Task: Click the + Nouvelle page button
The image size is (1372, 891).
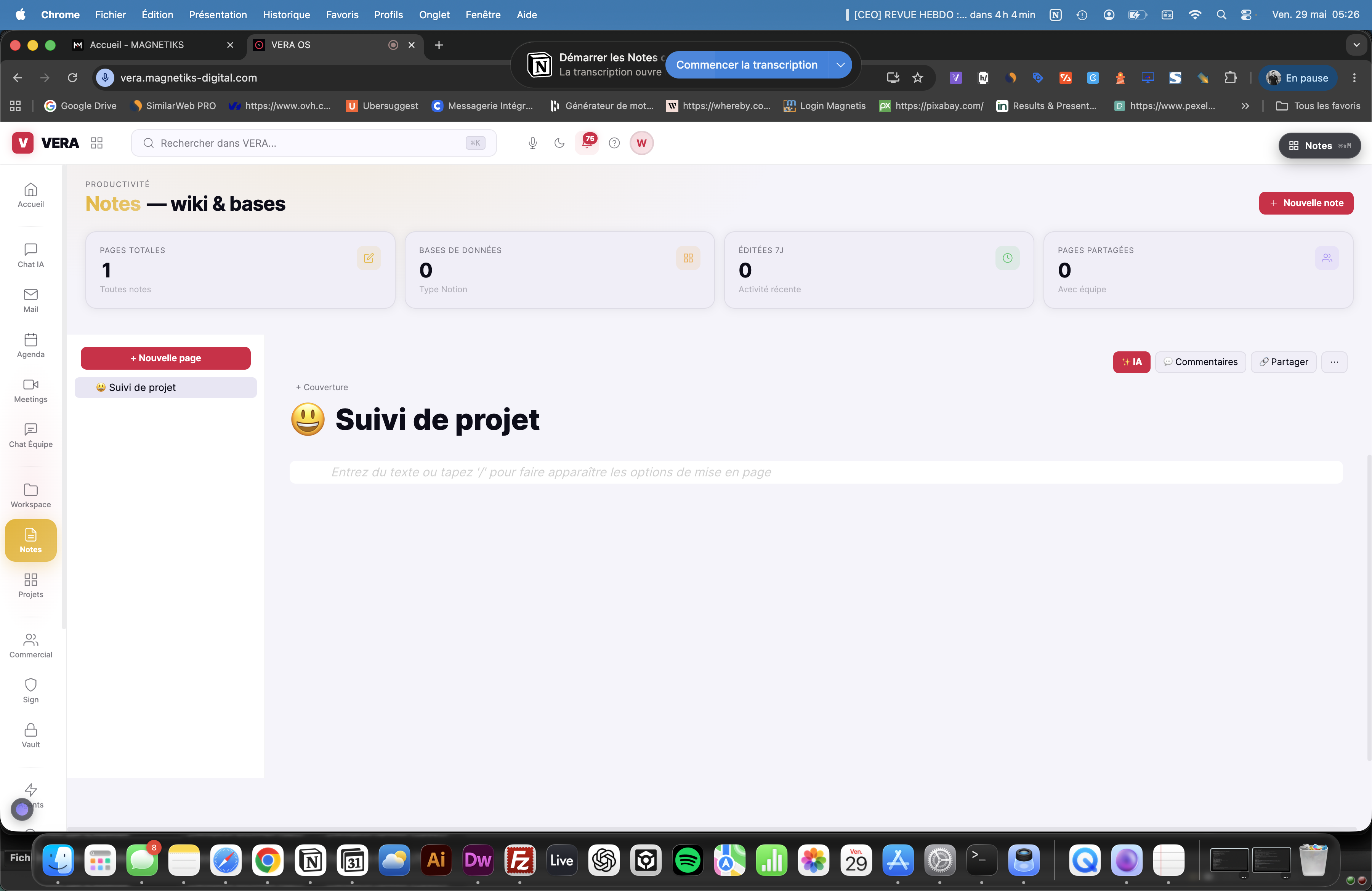Action: 165,358
